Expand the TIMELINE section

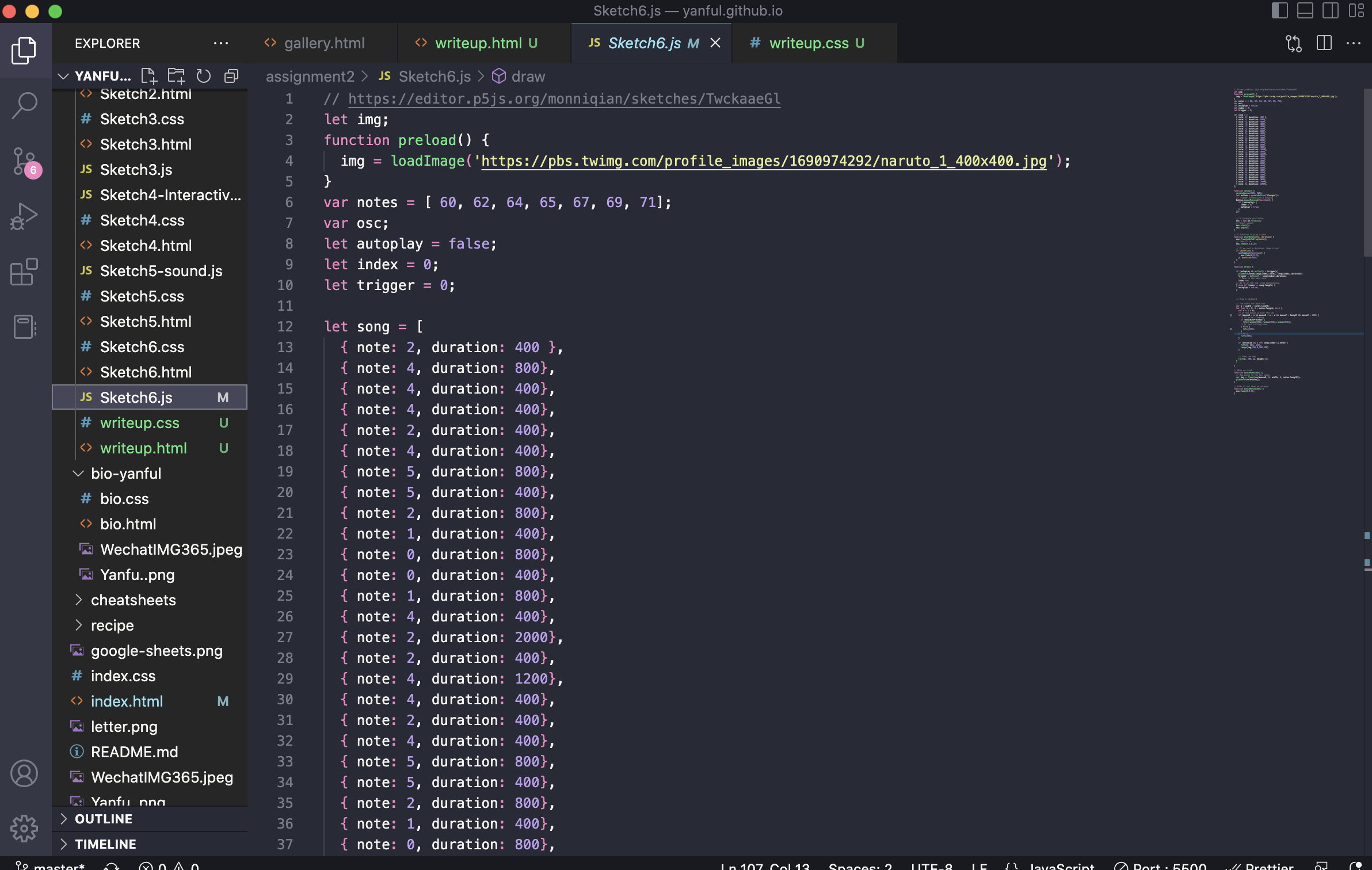150,844
